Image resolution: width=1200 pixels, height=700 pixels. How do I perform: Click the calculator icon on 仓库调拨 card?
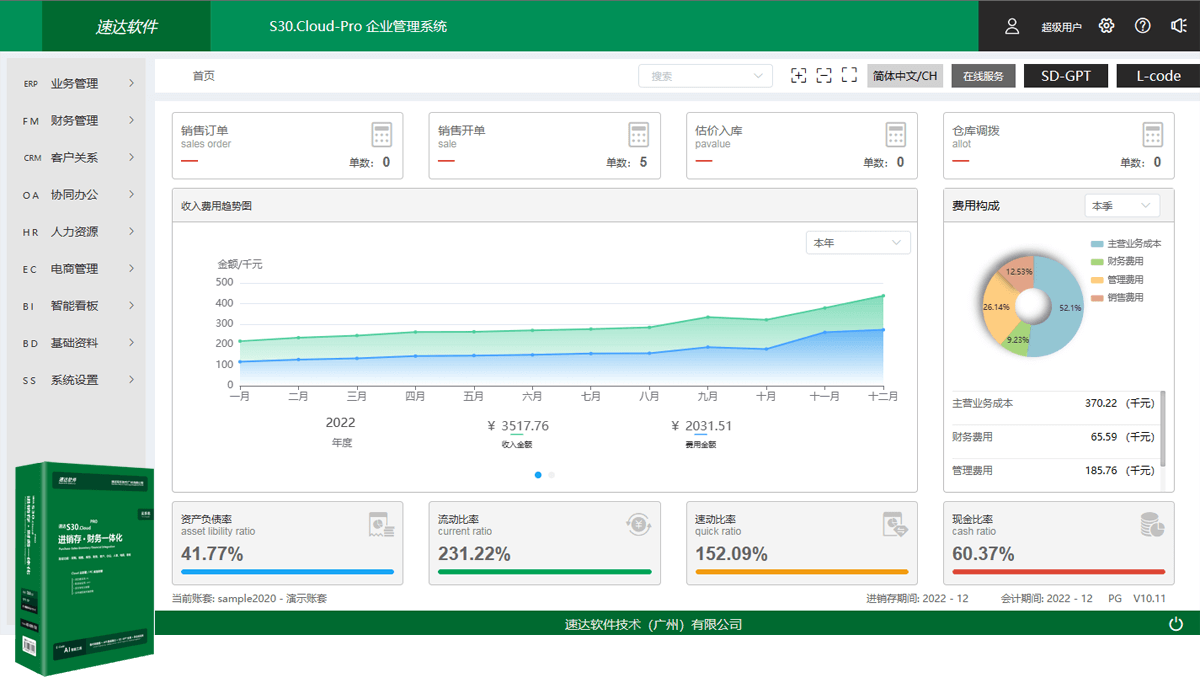1154,135
